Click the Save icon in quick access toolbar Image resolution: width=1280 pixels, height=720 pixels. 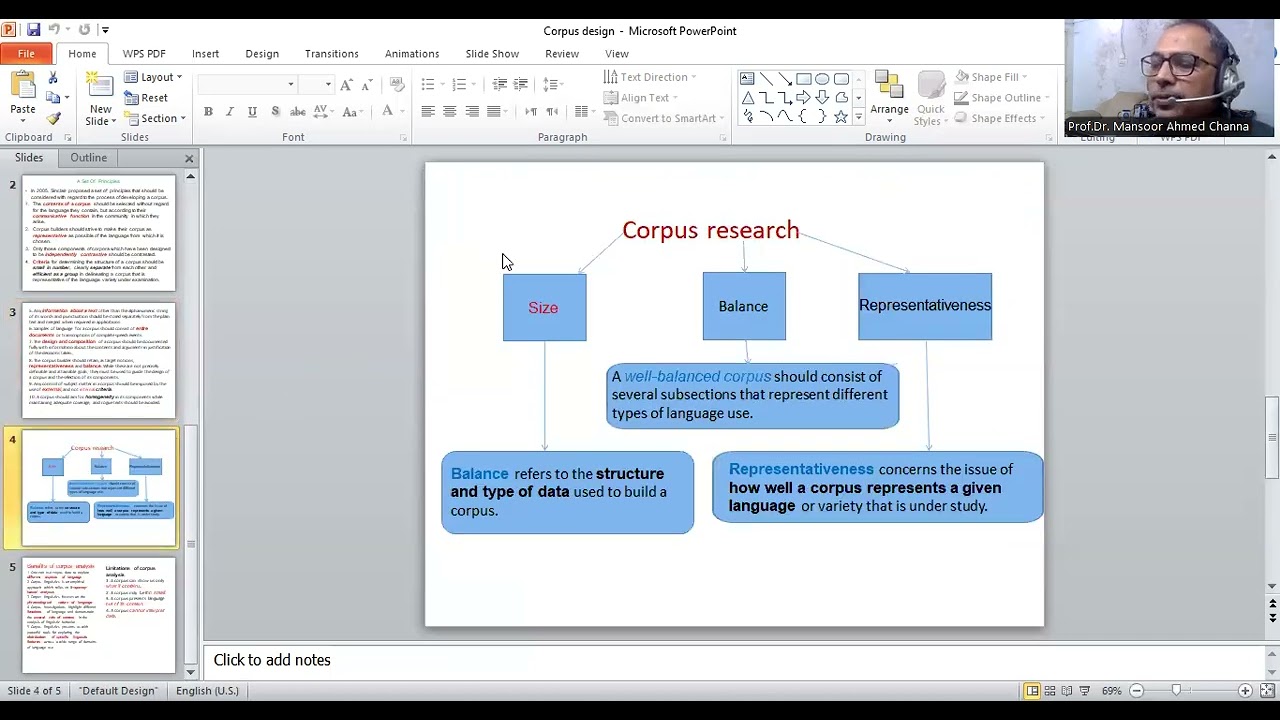(x=33, y=30)
